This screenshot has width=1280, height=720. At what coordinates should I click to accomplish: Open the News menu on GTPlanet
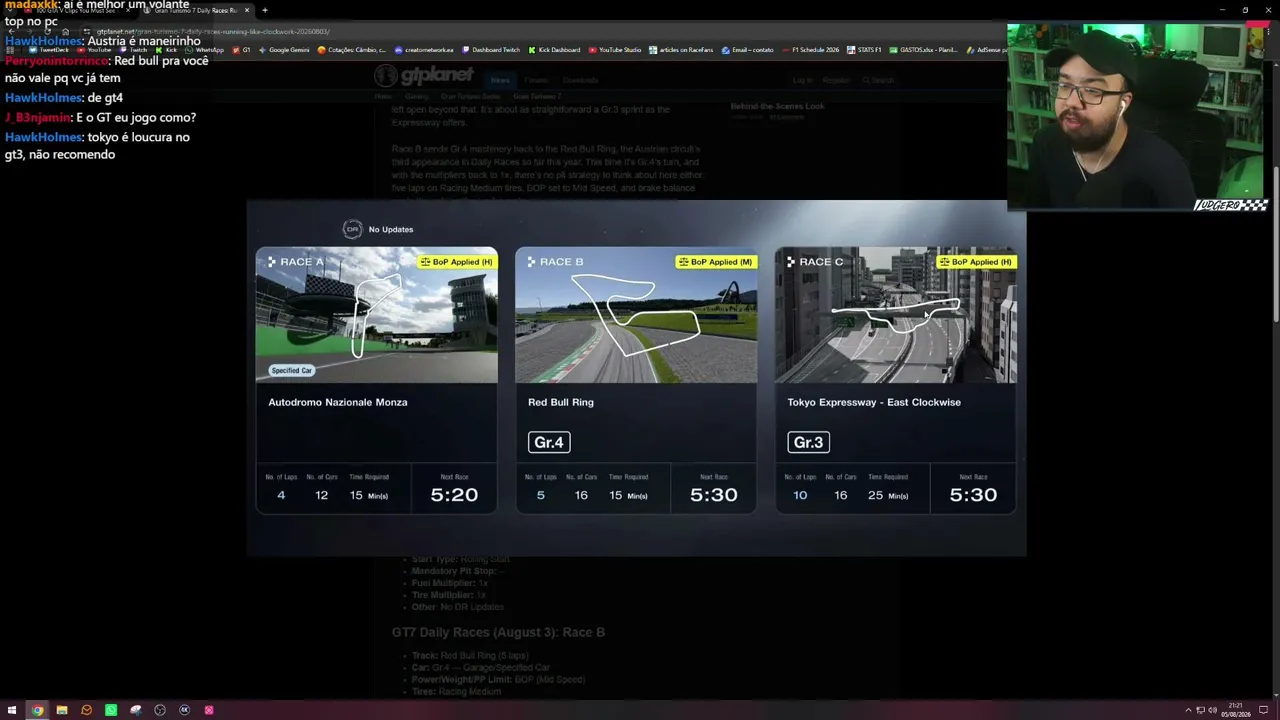point(500,80)
